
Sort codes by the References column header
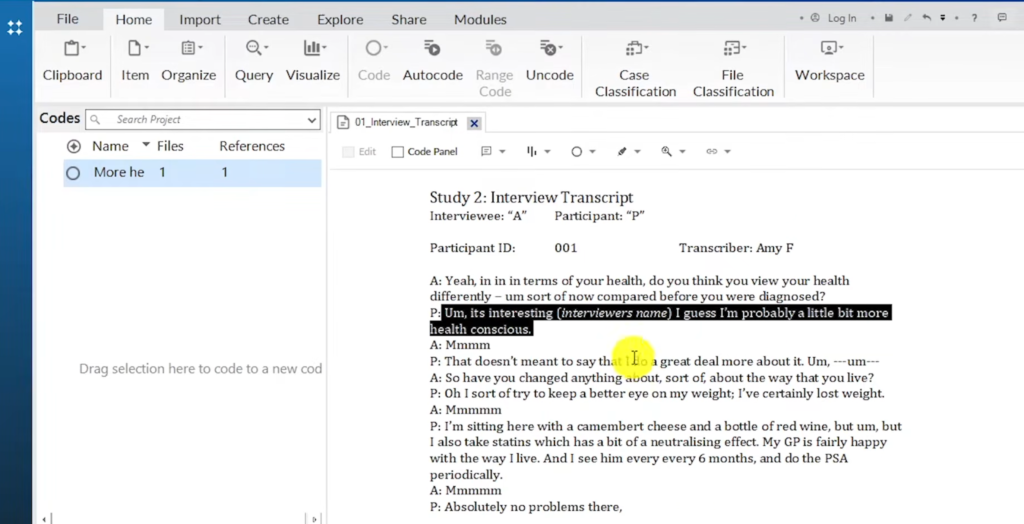pos(252,146)
